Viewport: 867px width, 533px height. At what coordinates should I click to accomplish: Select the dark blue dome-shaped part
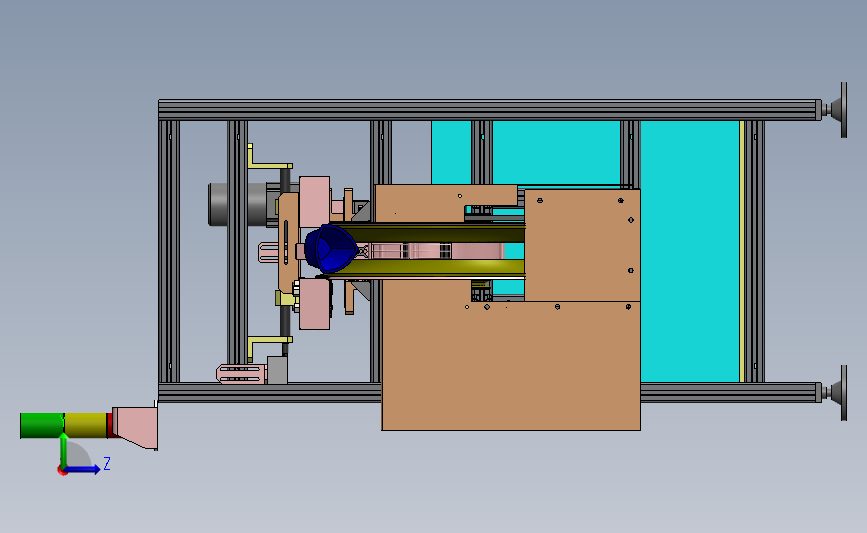tap(331, 248)
